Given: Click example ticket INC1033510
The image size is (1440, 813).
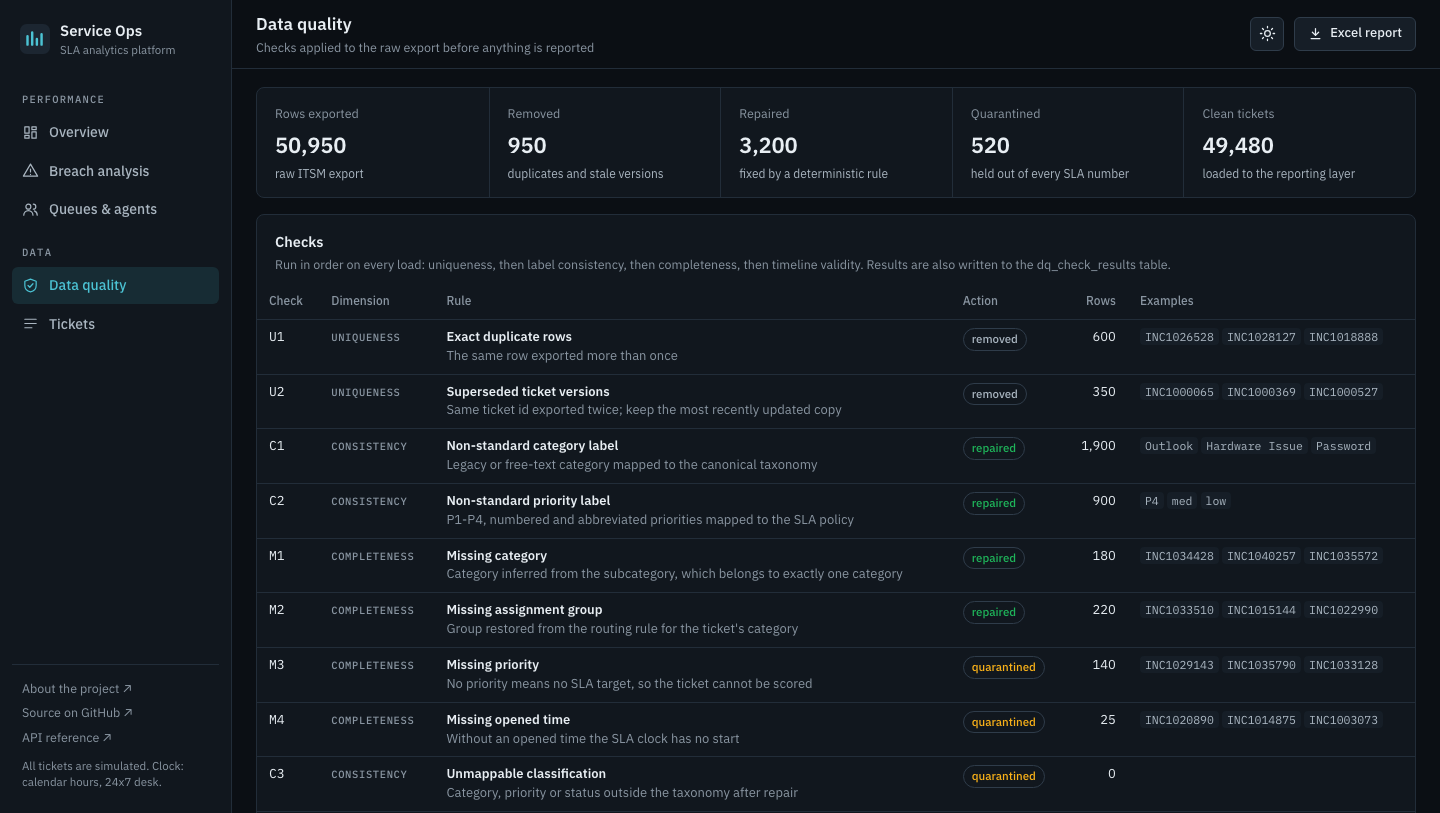Looking at the screenshot, I should pos(1179,610).
